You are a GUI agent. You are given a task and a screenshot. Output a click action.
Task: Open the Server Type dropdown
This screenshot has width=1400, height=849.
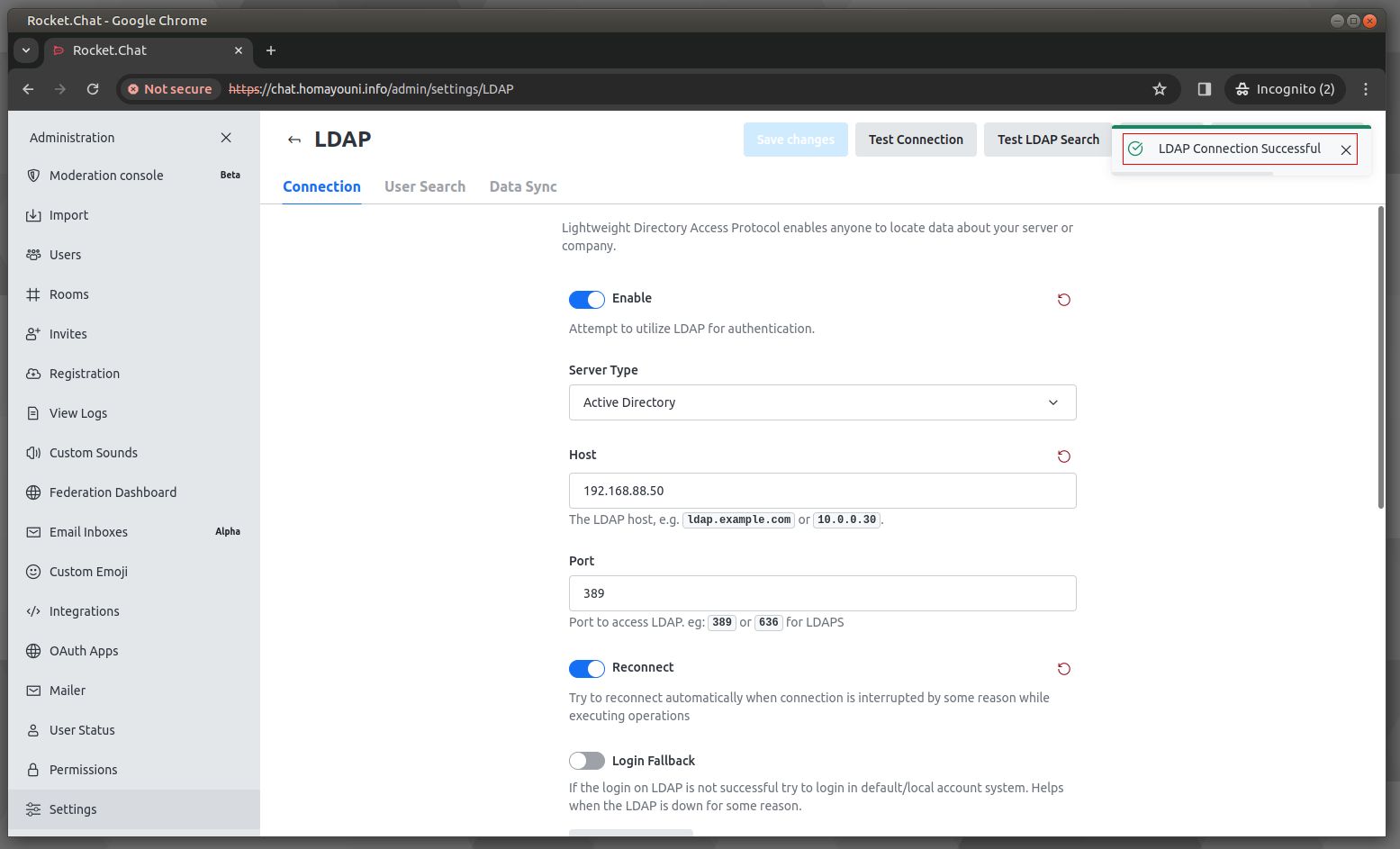click(x=823, y=402)
